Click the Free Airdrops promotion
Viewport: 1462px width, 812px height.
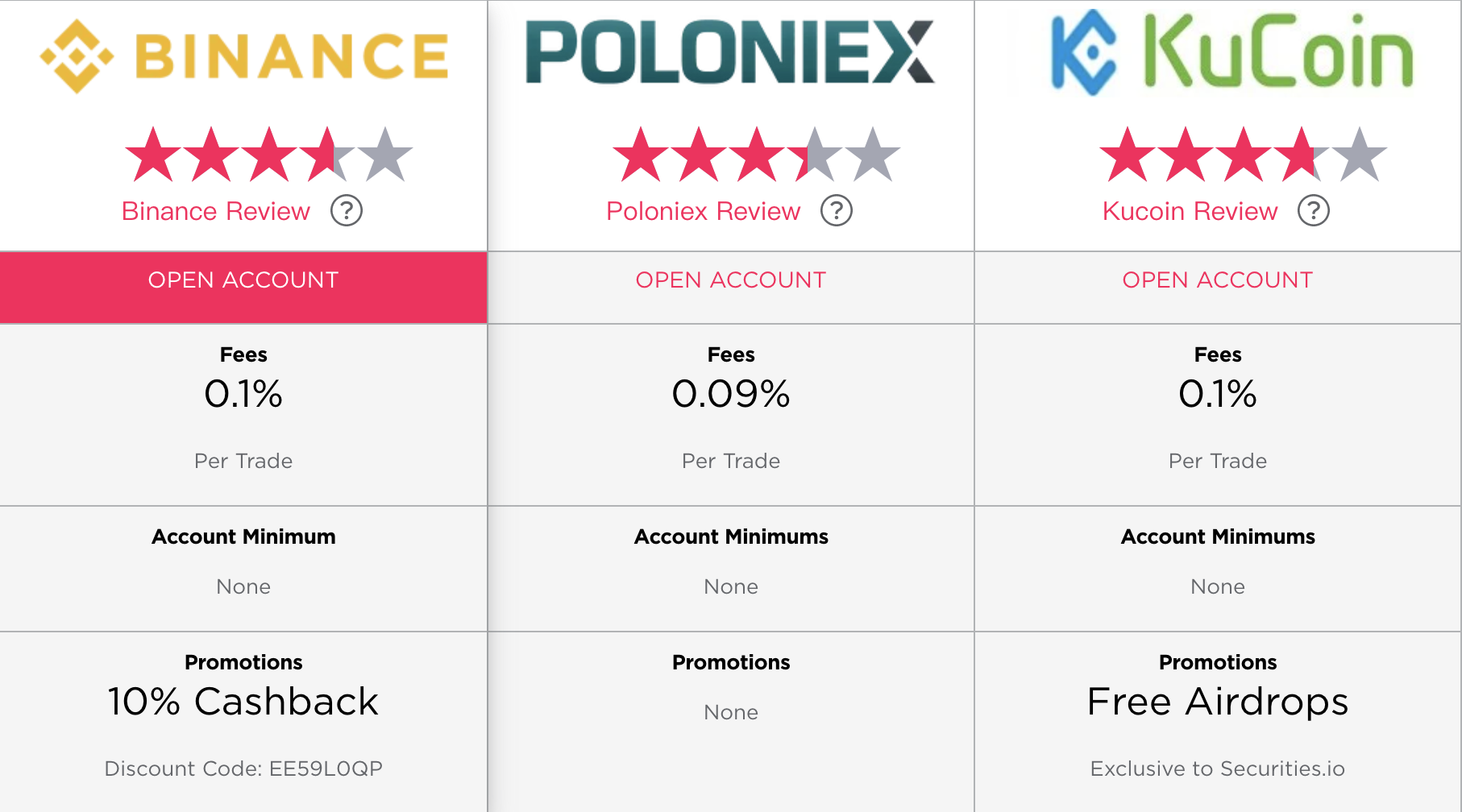coord(1218,702)
